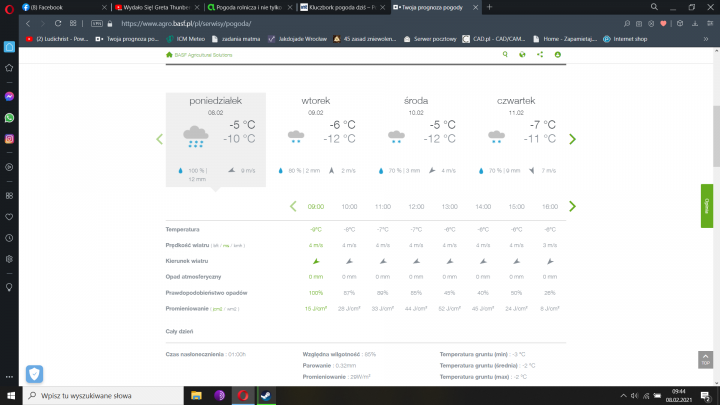Reload the page with refresh icon

[x=58, y=23]
